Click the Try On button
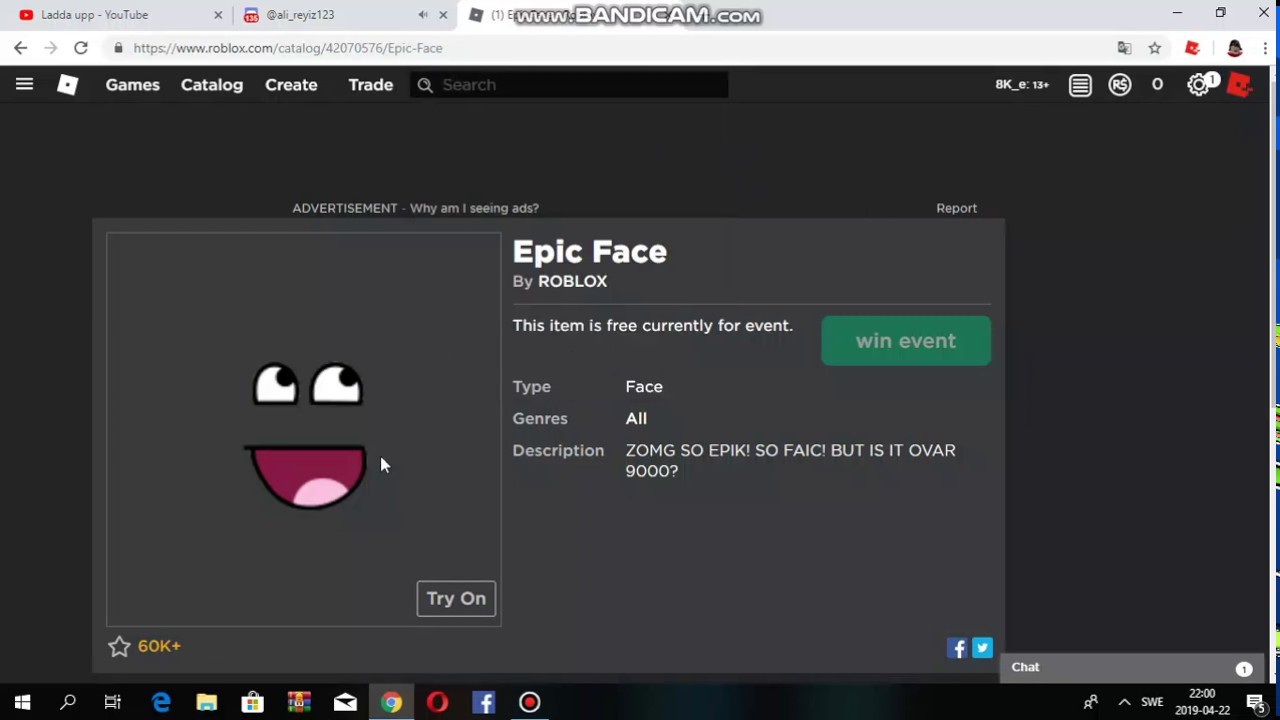The width and height of the screenshot is (1280, 720). pos(456,599)
